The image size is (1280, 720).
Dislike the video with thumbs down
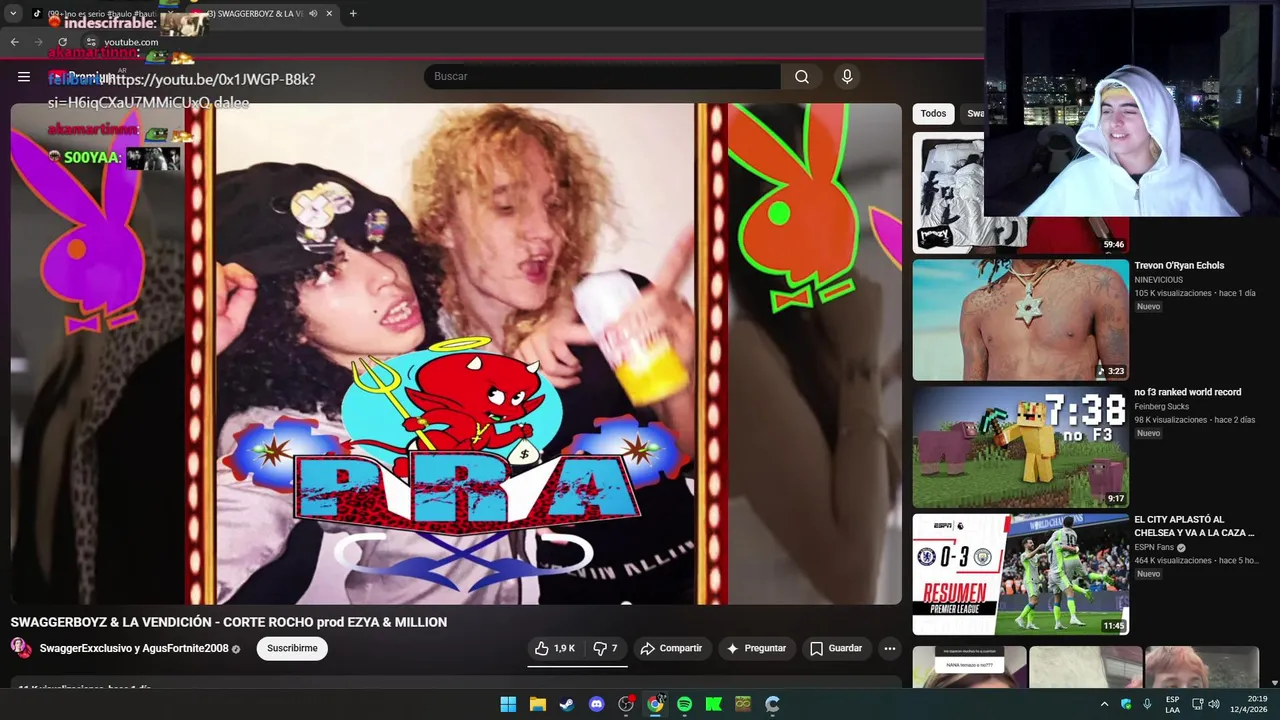[x=606, y=649]
